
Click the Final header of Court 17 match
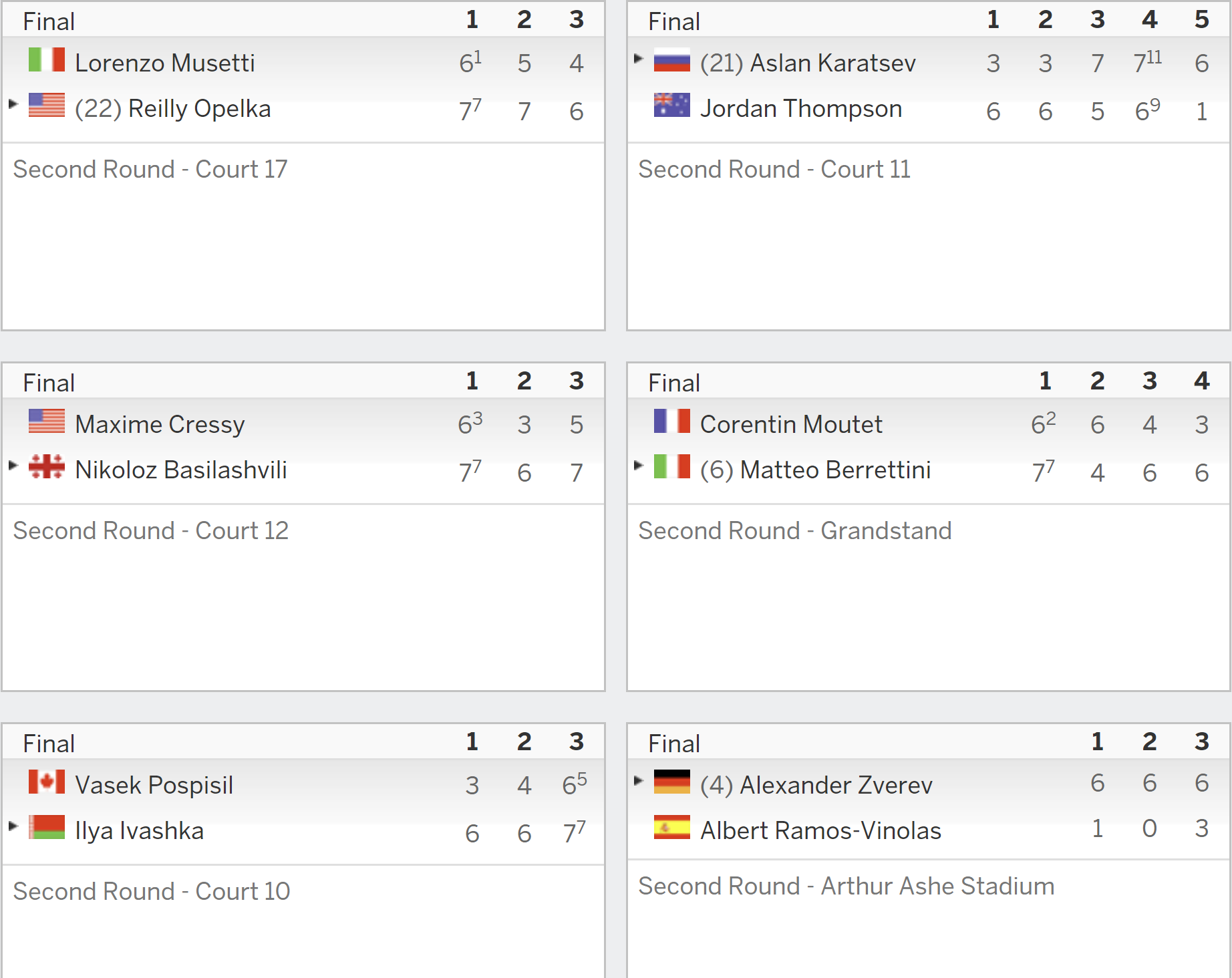[49, 21]
